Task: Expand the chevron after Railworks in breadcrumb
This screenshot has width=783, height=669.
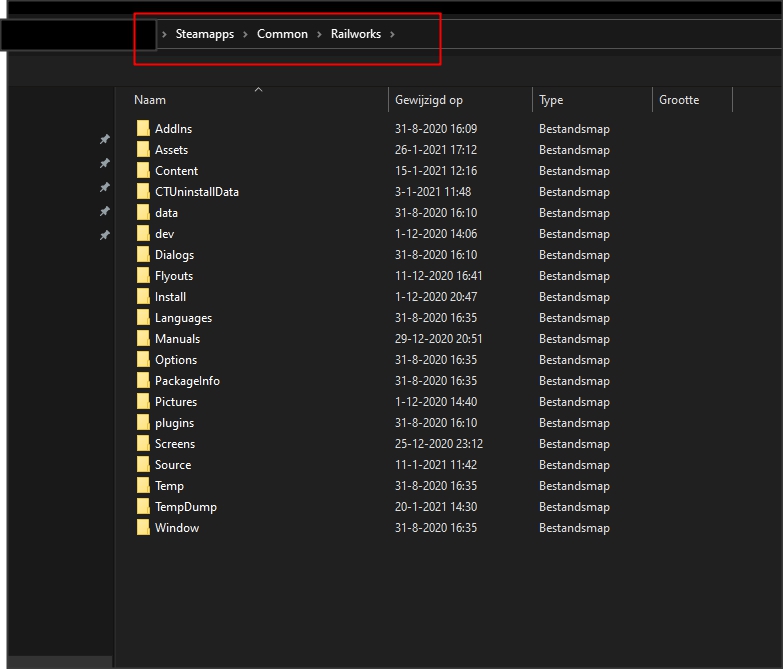Action: (x=393, y=34)
